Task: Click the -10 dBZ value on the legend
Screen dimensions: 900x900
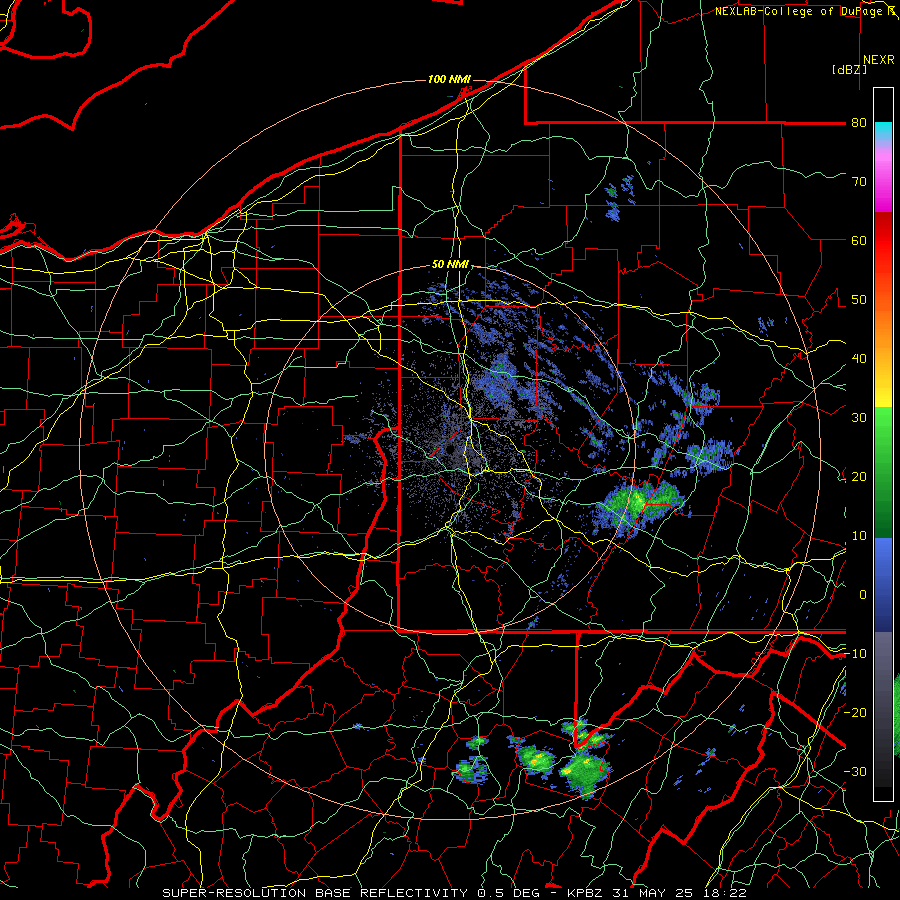Action: click(x=855, y=654)
